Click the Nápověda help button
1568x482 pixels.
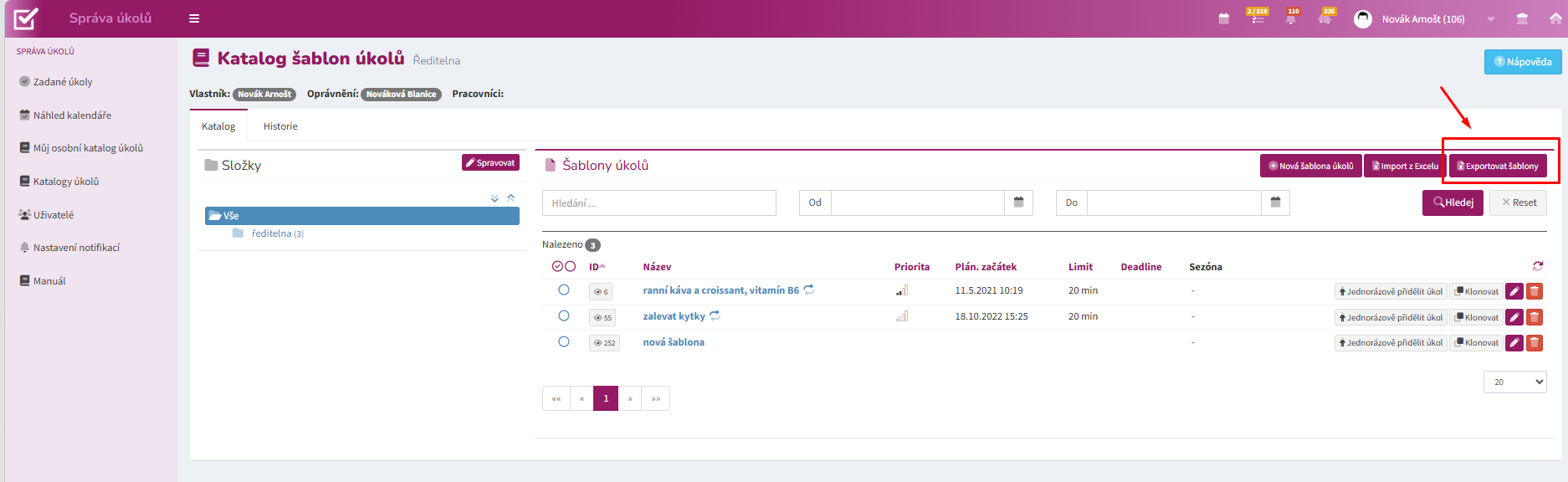coord(1523,62)
